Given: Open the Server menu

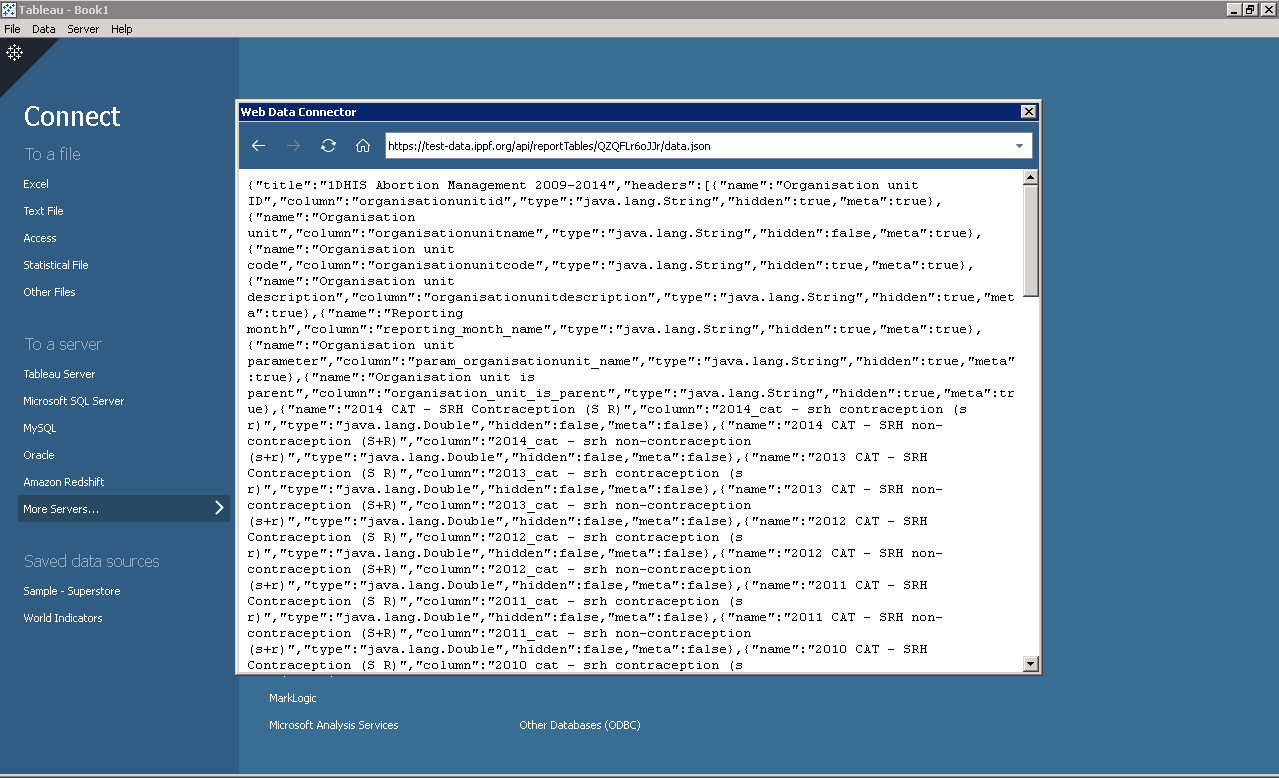Looking at the screenshot, I should coord(83,29).
